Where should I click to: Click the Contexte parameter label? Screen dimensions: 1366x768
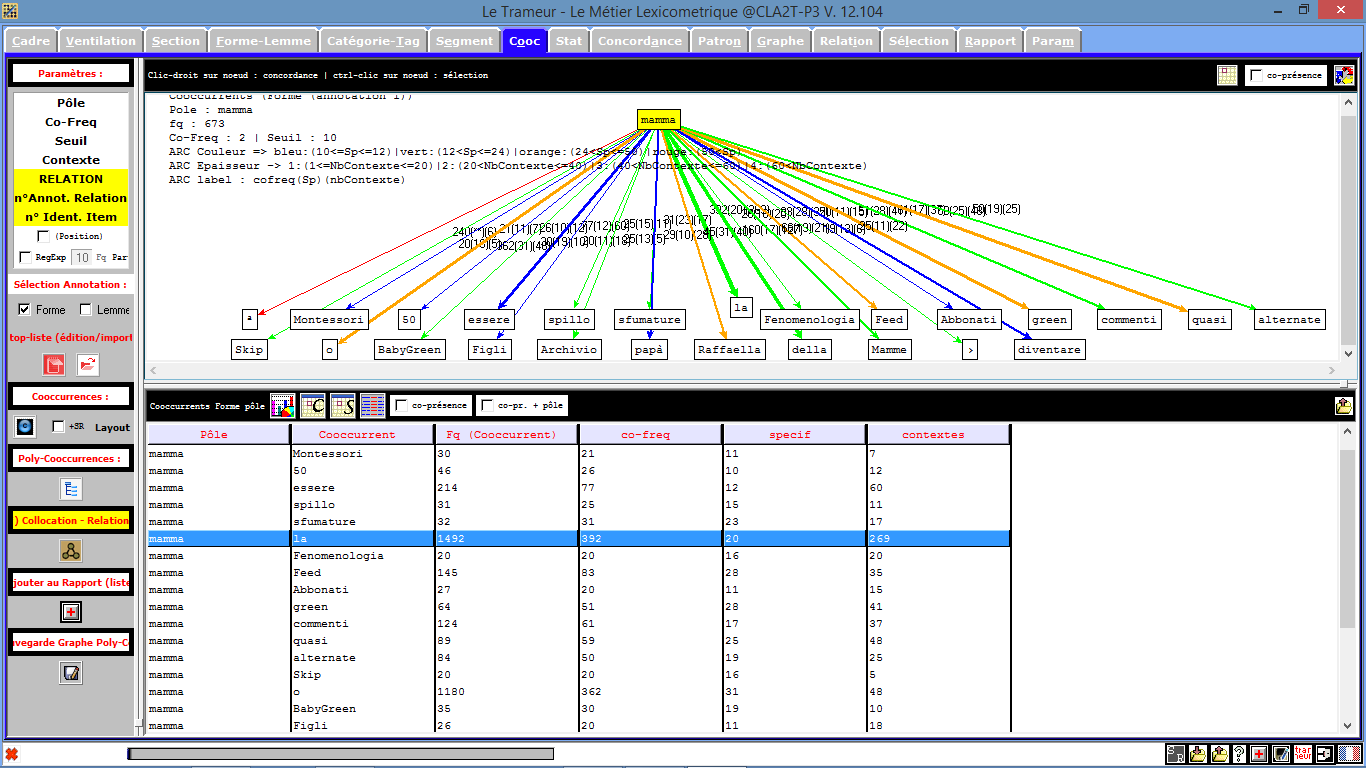(71, 160)
